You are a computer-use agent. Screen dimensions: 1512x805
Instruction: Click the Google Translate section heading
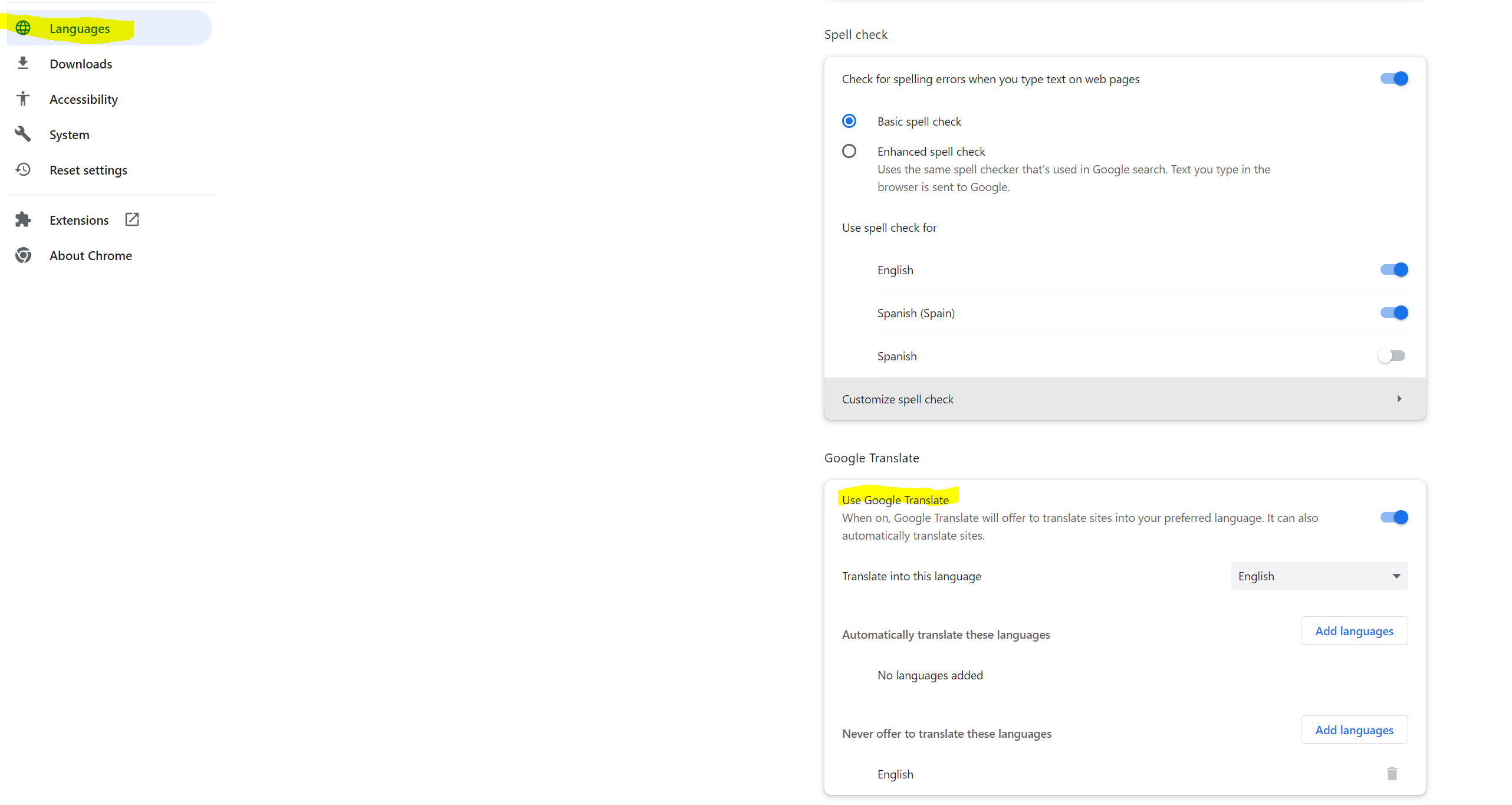tap(872, 458)
